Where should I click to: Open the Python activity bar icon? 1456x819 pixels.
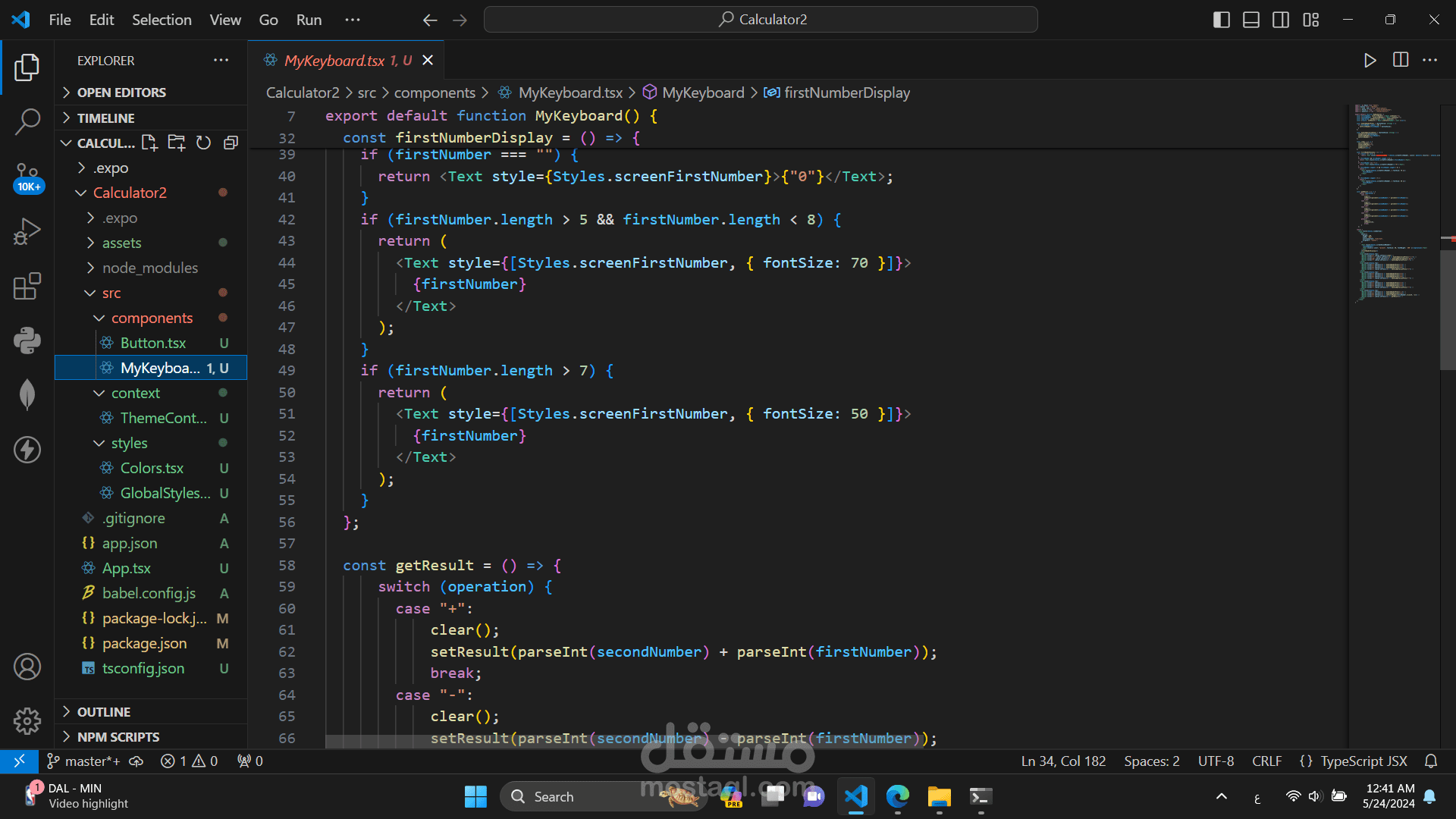coord(27,340)
